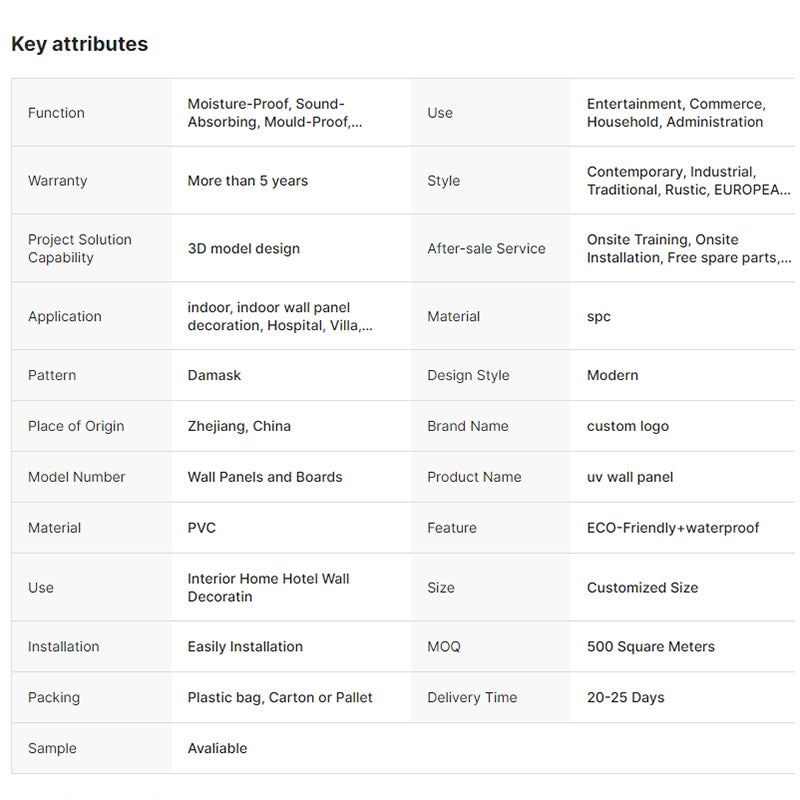Image resolution: width=800 pixels, height=800 pixels.
Task: Click the Modern design style value
Action: coord(612,376)
